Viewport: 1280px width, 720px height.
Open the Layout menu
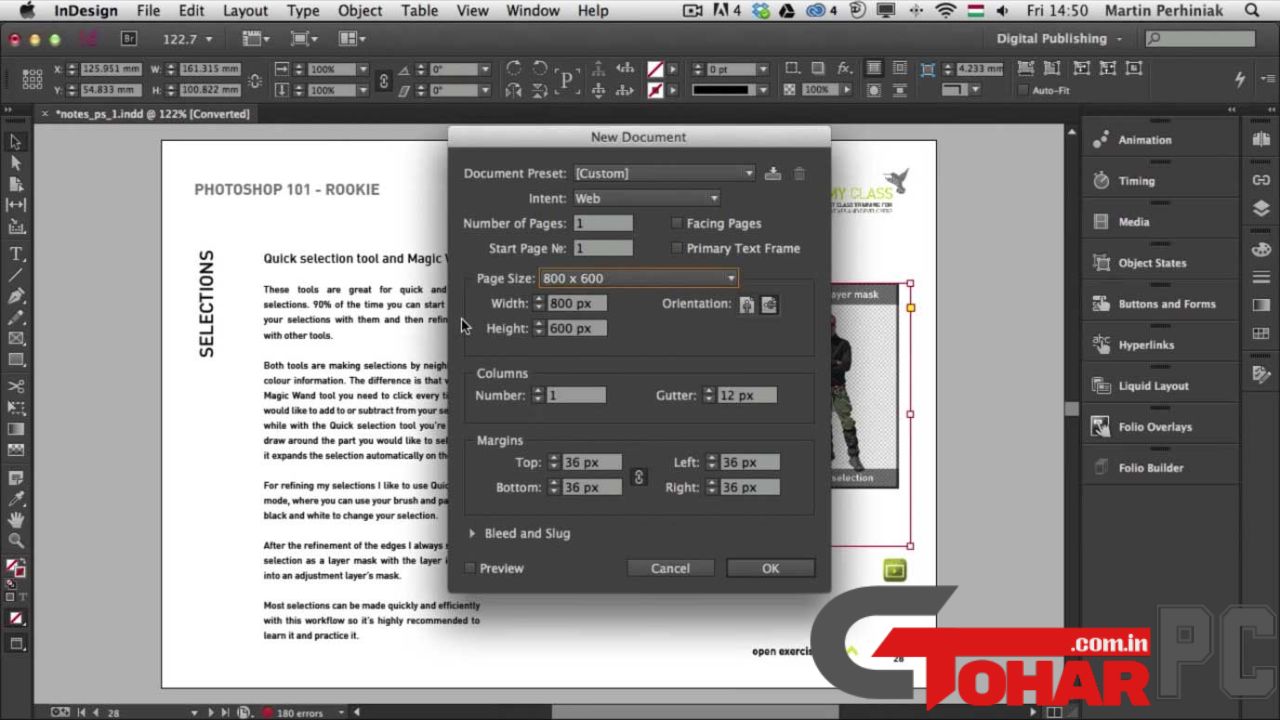point(245,11)
